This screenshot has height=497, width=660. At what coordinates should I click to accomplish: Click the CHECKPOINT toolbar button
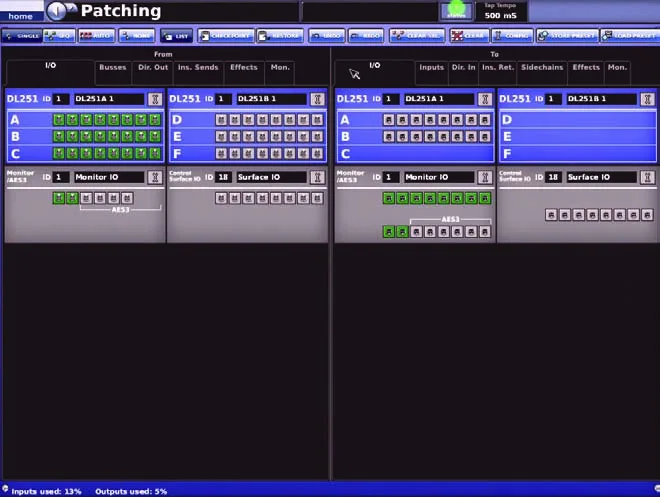226,36
